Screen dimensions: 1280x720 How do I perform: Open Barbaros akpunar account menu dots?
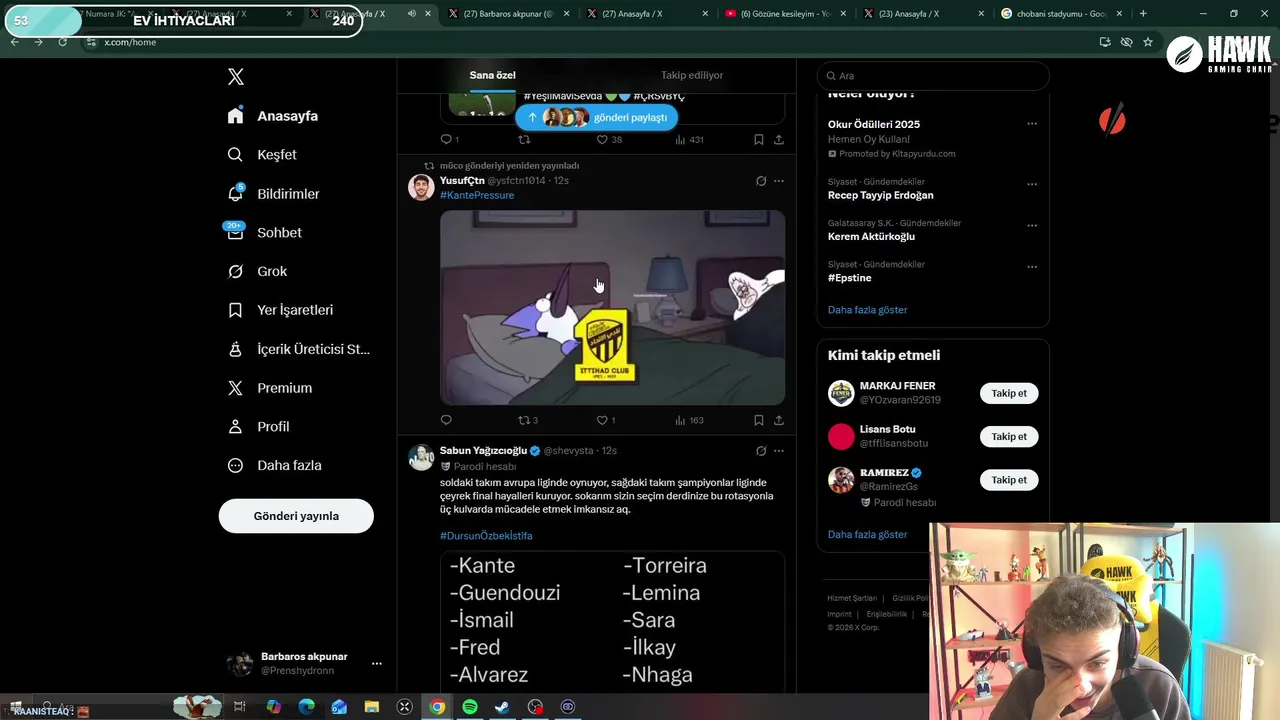[x=377, y=663]
